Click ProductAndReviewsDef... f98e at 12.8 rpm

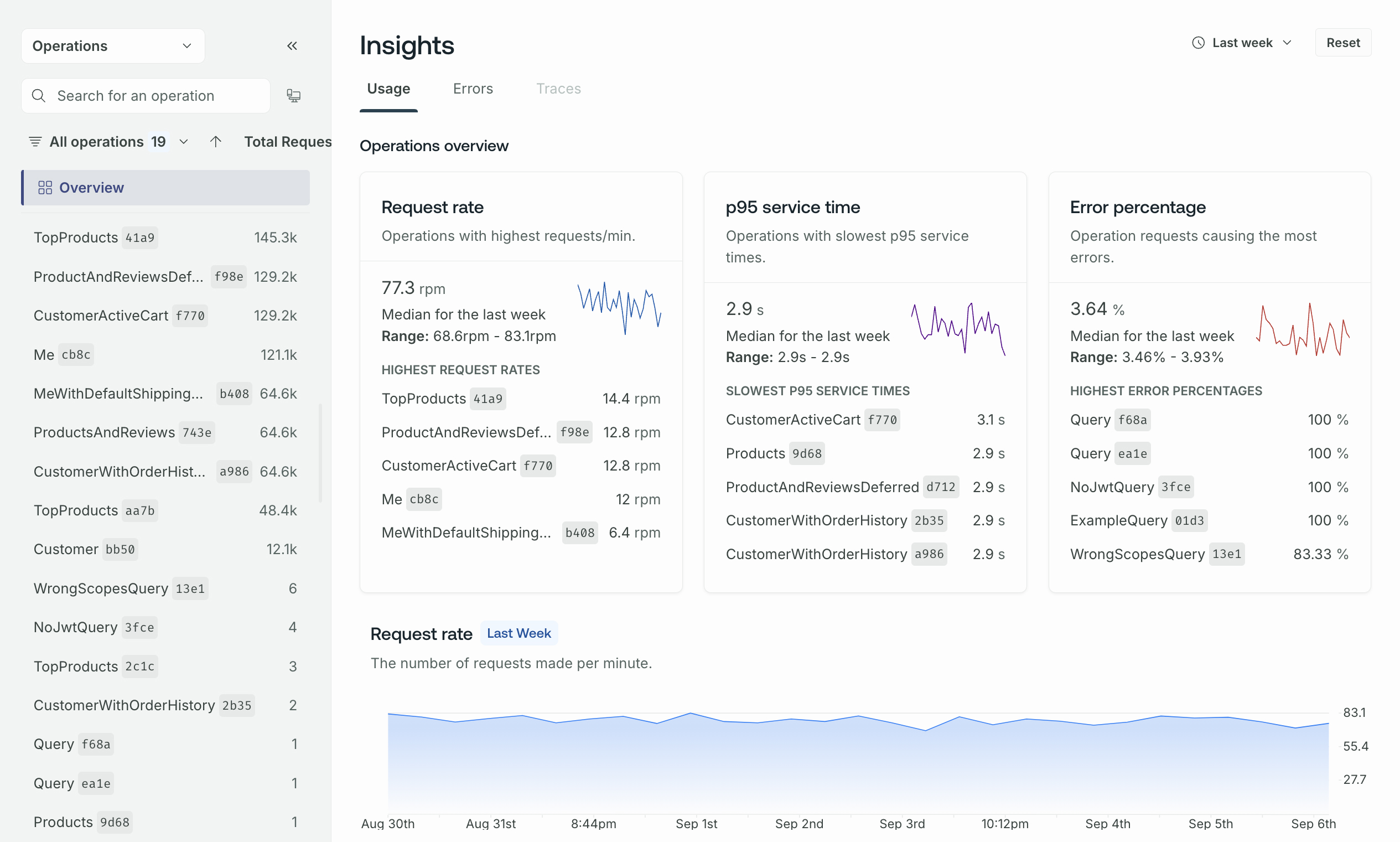pos(521,432)
